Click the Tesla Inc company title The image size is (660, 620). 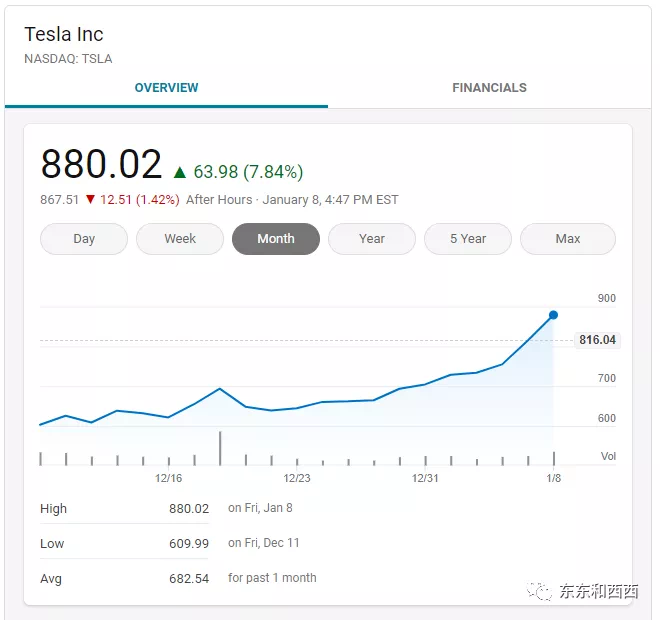(64, 35)
